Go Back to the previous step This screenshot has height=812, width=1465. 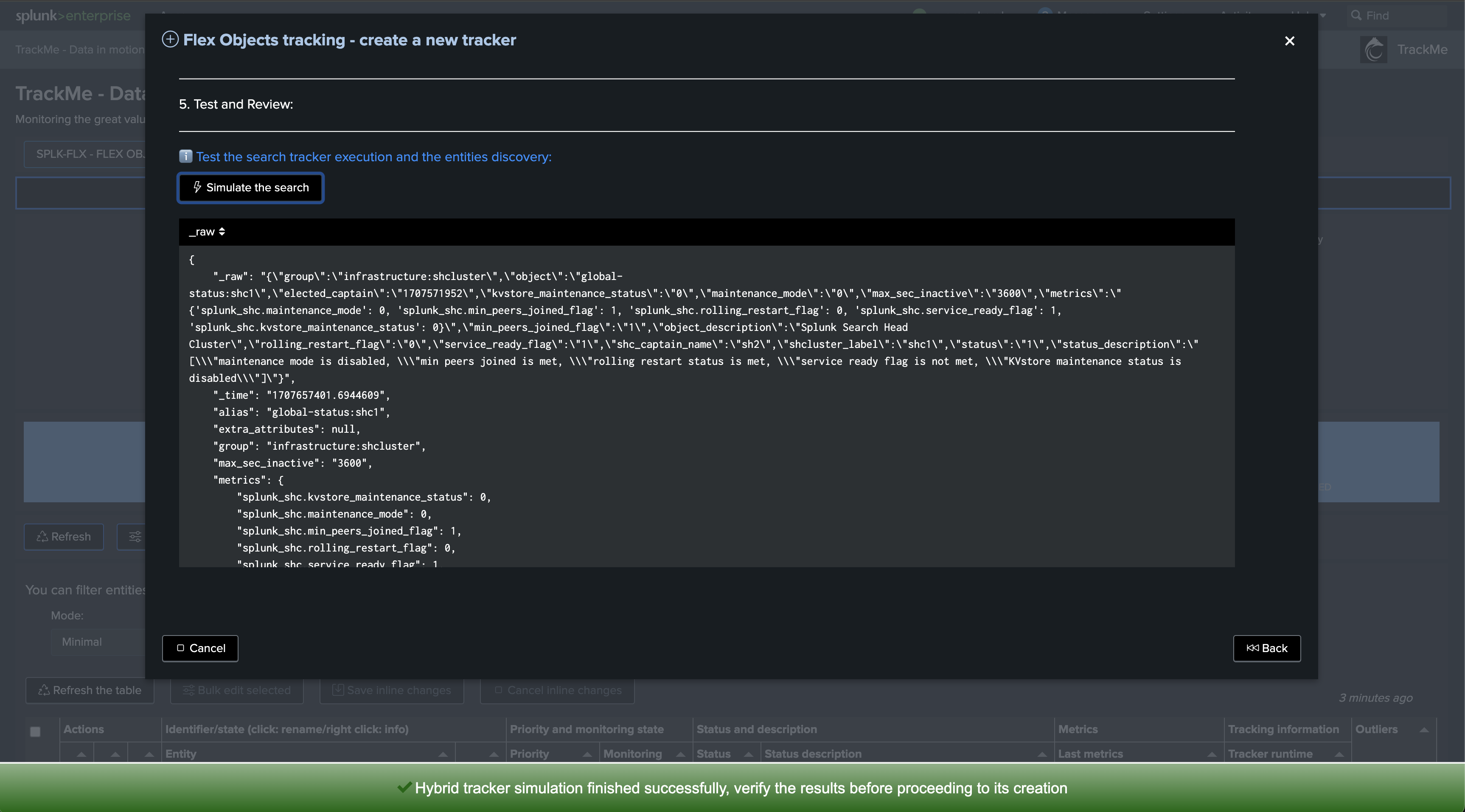coord(1266,648)
